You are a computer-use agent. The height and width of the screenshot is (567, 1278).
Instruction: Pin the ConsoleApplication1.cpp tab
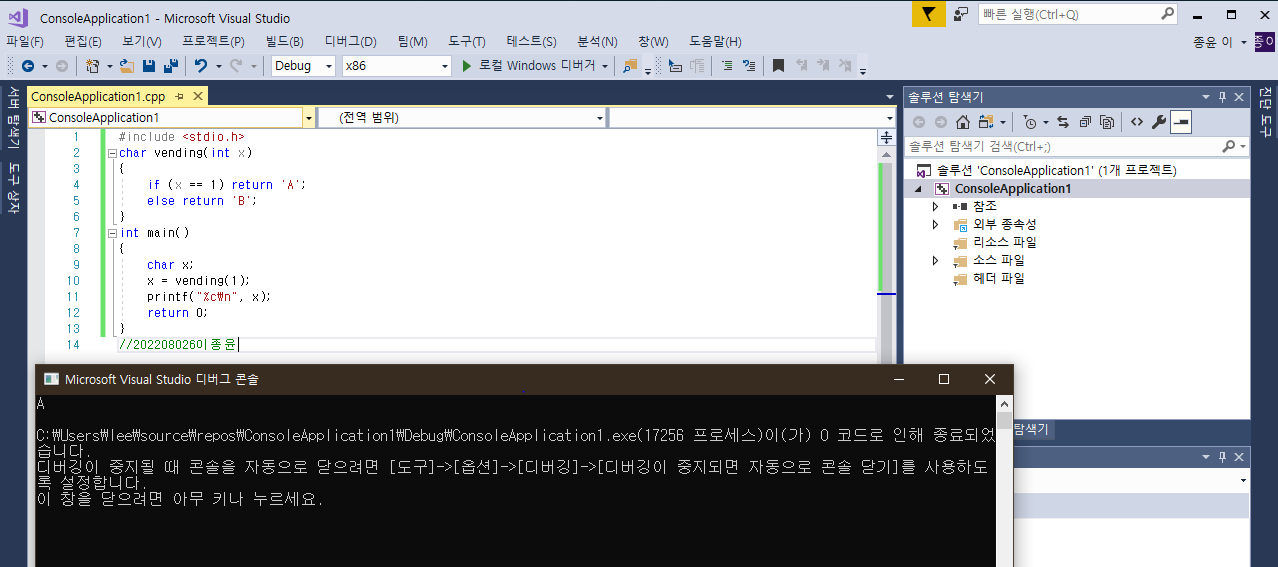pos(180,96)
